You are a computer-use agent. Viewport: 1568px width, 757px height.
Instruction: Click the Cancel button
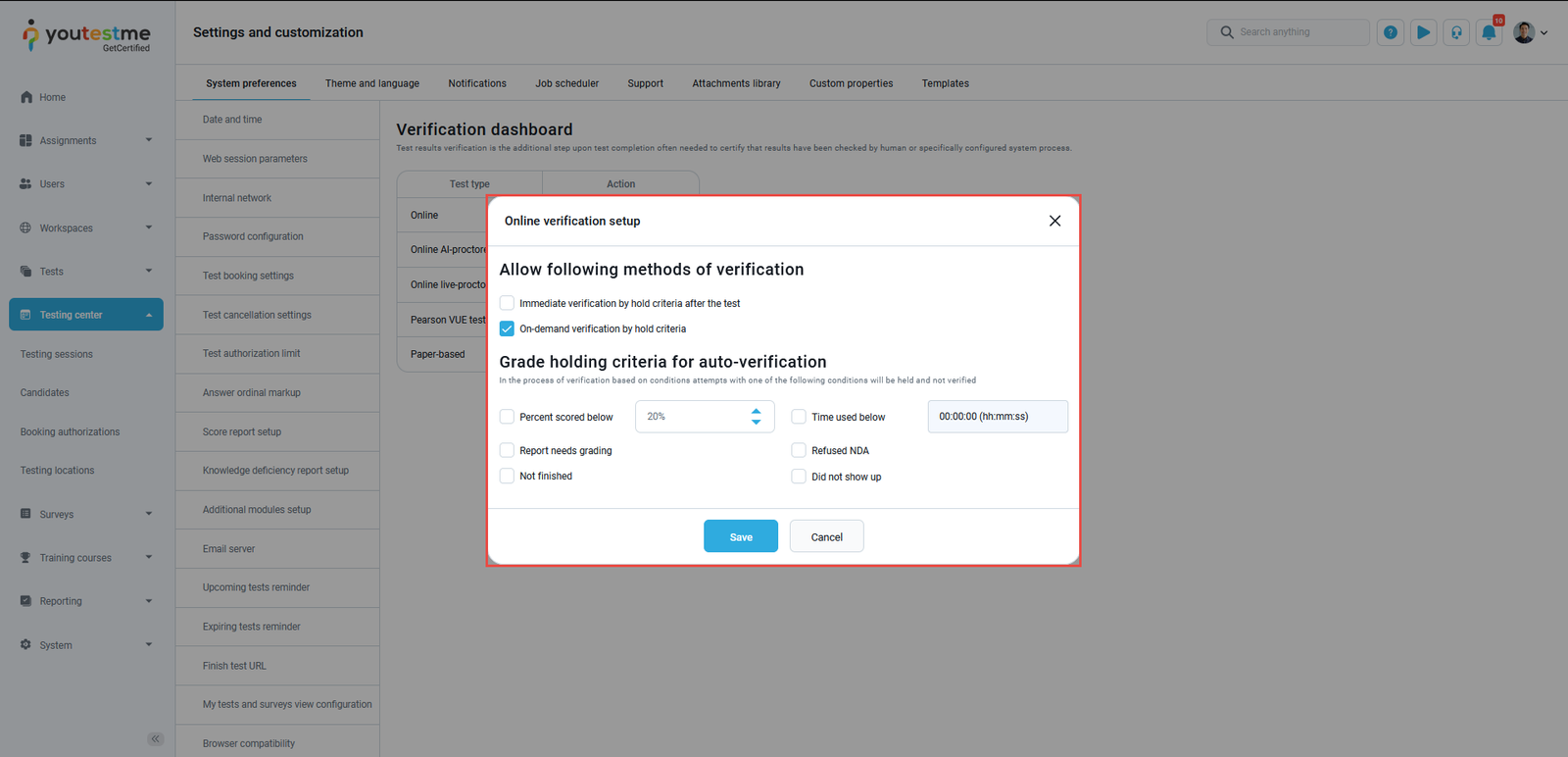[x=826, y=536]
